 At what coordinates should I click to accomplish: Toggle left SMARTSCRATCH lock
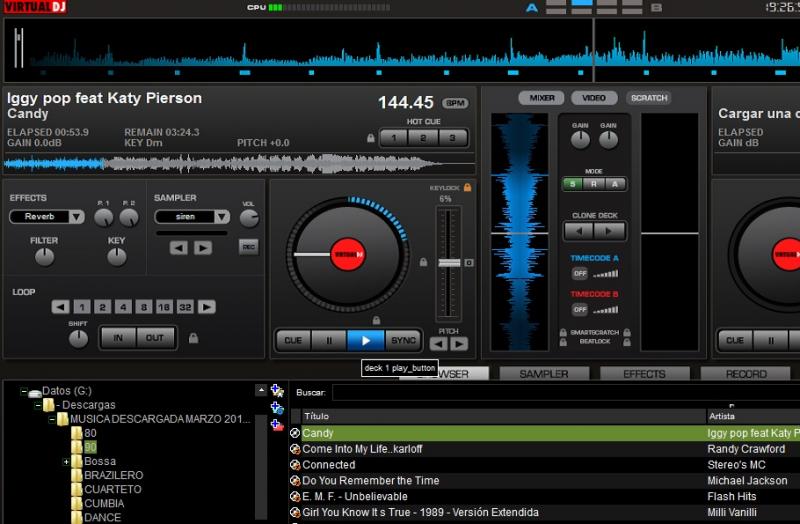(563, 333)
